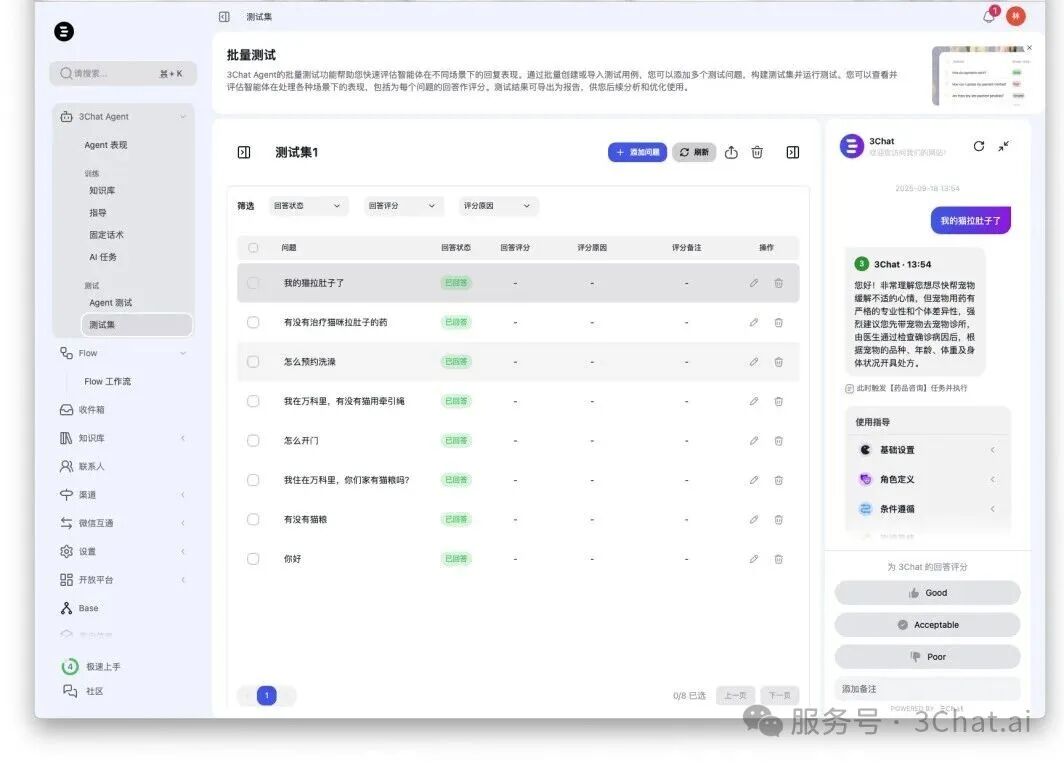Refresh the 3Chat conversation with the reload icon
This screenshot has height=764, width=1064.
978,146
